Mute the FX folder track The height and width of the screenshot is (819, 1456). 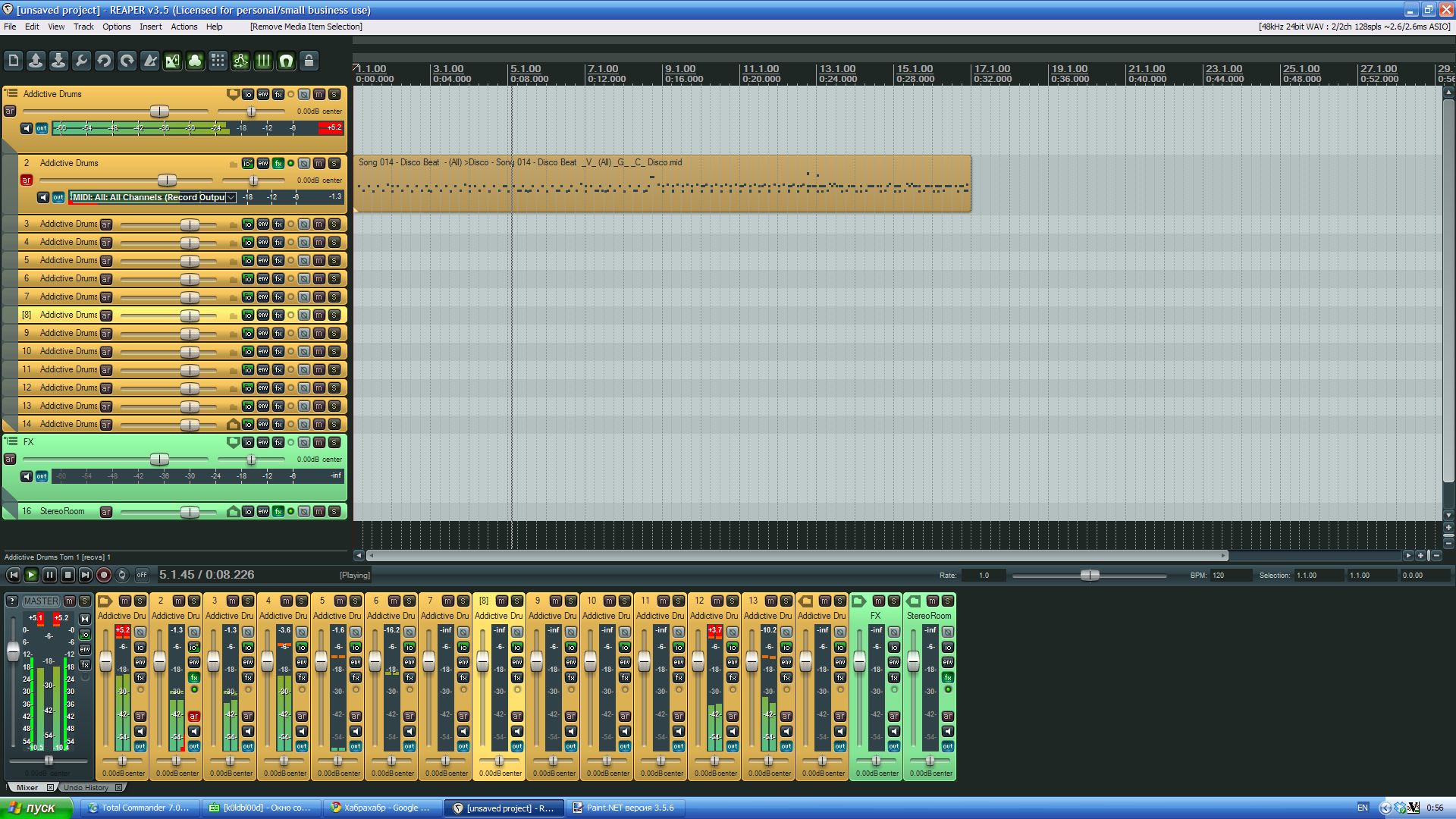319,442
